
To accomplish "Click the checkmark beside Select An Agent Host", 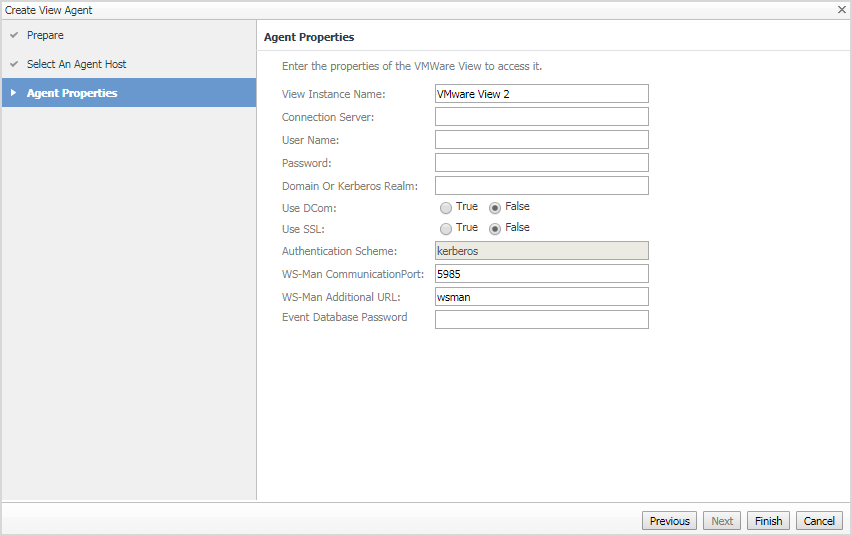I will (14, 64).
